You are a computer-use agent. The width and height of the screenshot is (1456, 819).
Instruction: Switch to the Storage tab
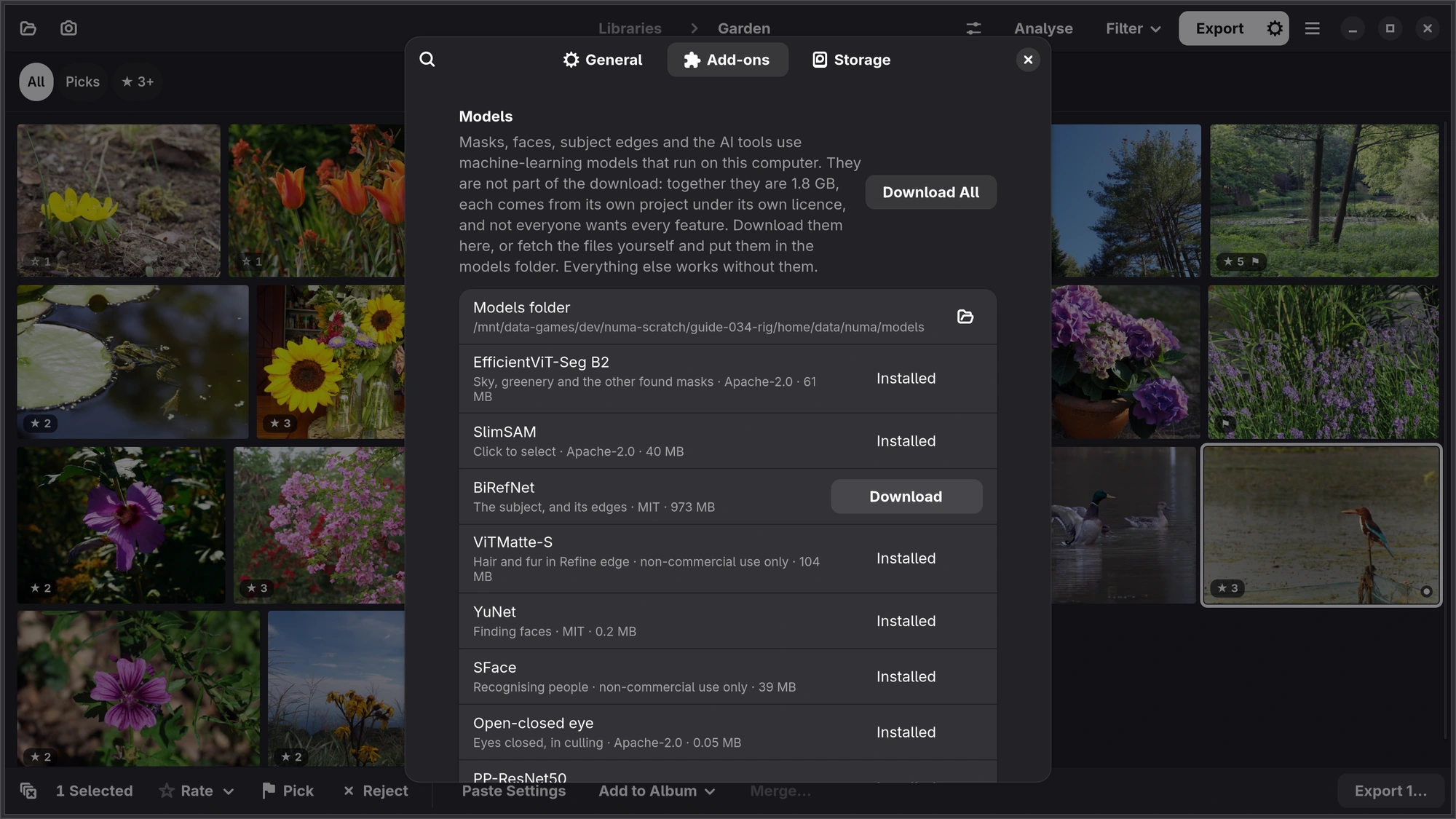tap(851, 60)
